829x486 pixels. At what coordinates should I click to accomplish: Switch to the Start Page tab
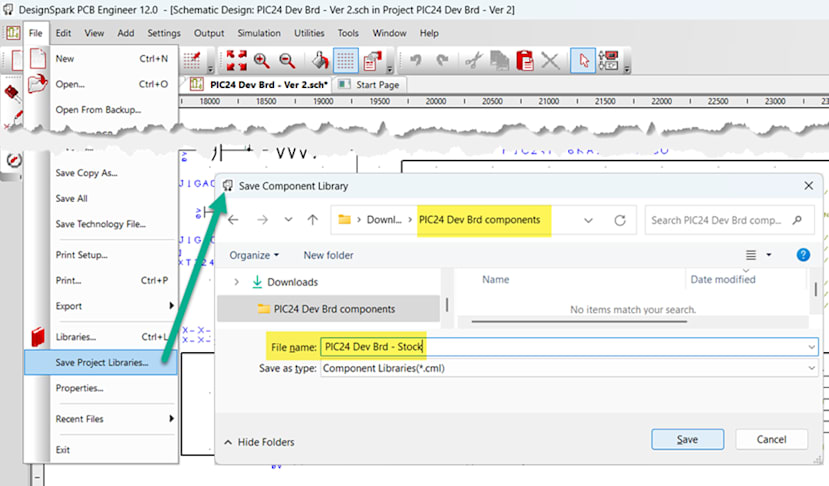click(x=370, y=85)
